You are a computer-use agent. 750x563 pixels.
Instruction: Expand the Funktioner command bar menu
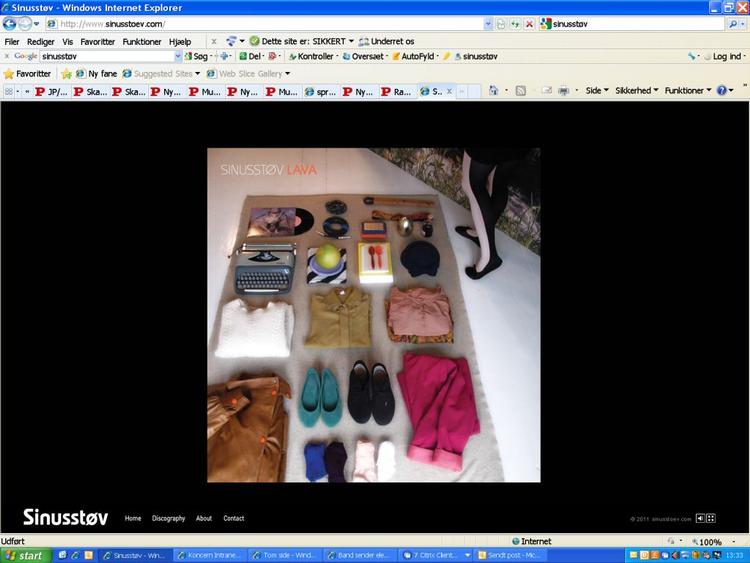click(688, 90)
